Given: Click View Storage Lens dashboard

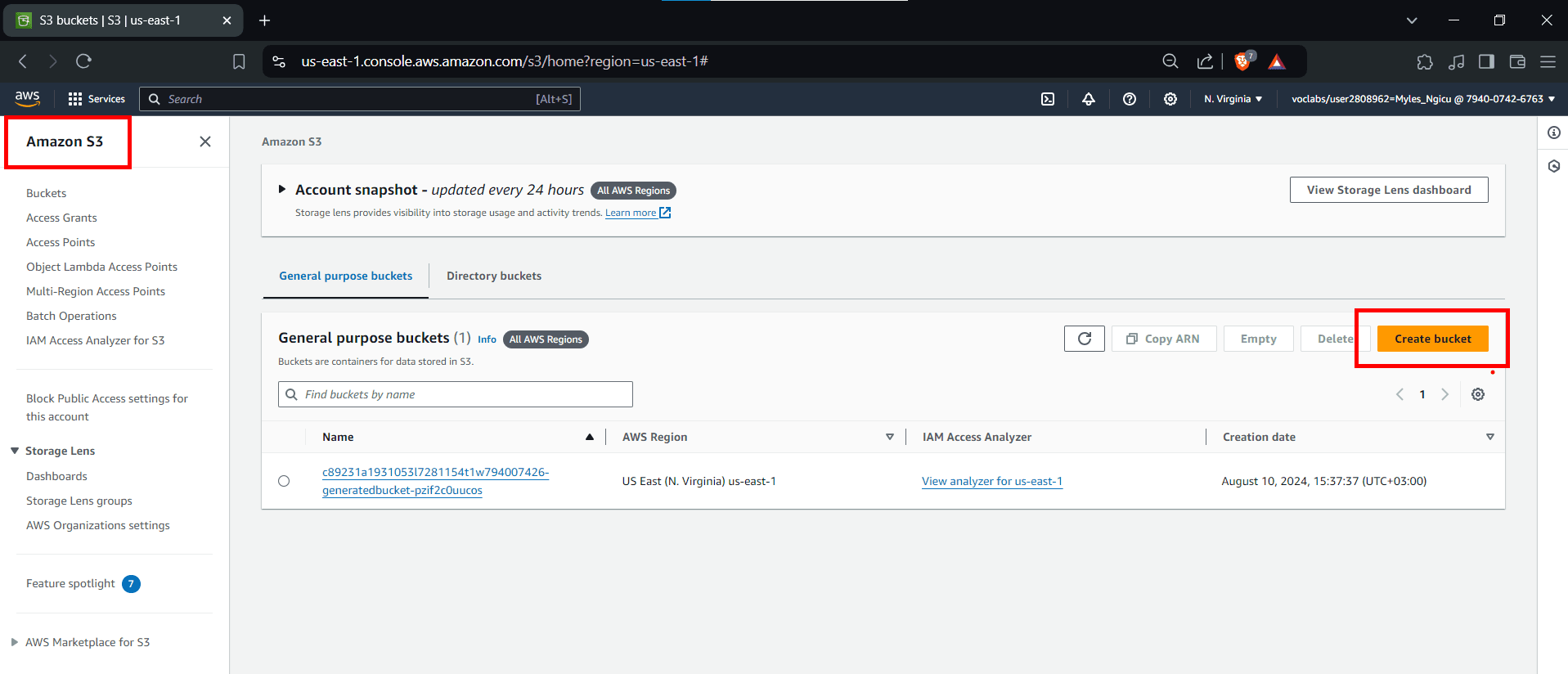Looking at the screenshot, I should click(x=1389, y=190).
